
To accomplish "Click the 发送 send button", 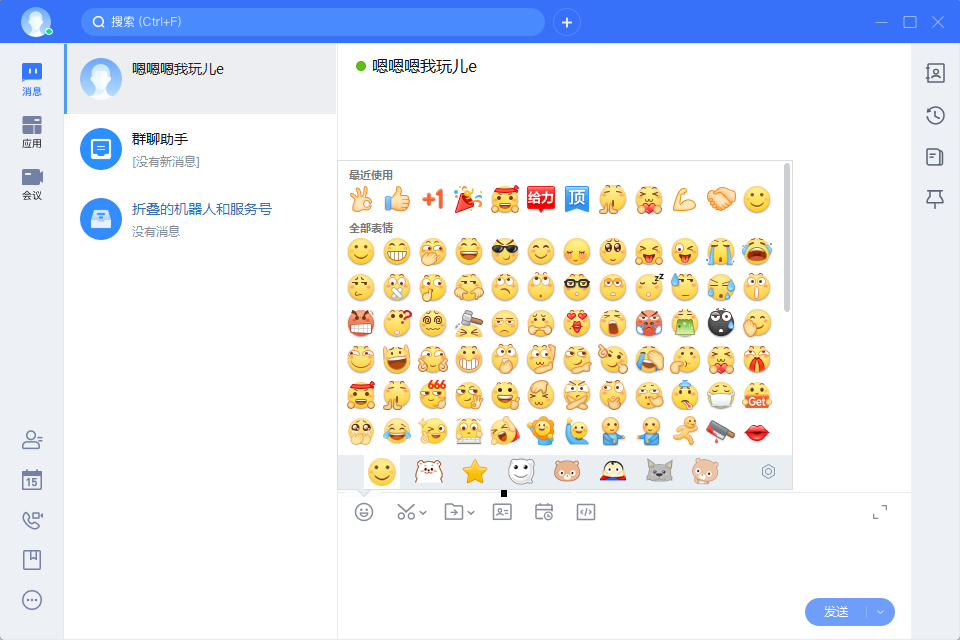I will coord(836,612).
